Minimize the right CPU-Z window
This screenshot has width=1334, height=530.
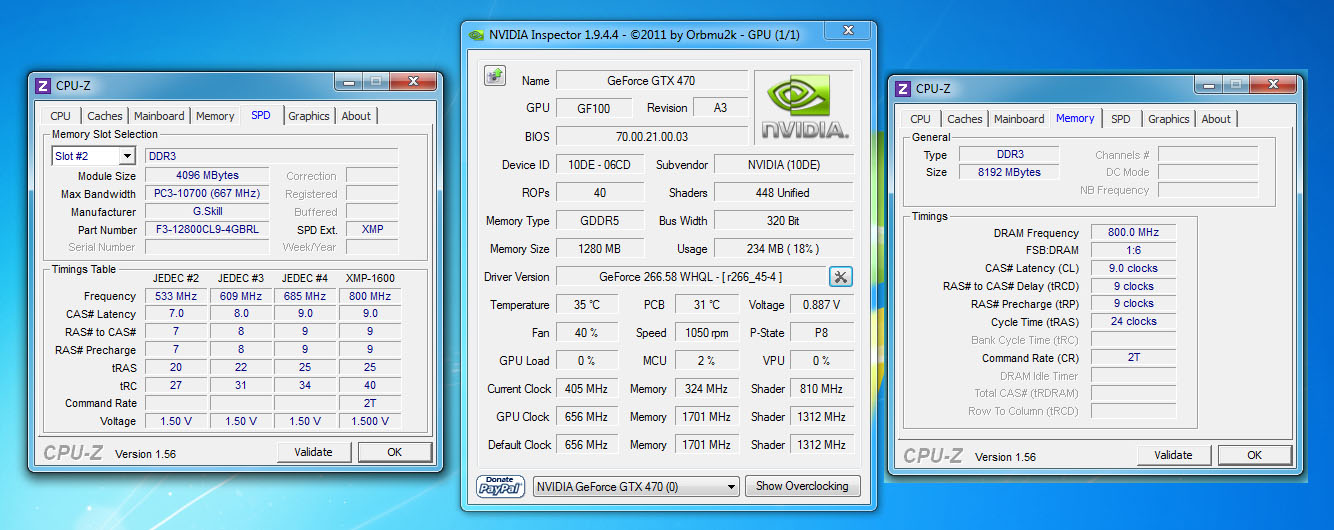pos(1210,85)
